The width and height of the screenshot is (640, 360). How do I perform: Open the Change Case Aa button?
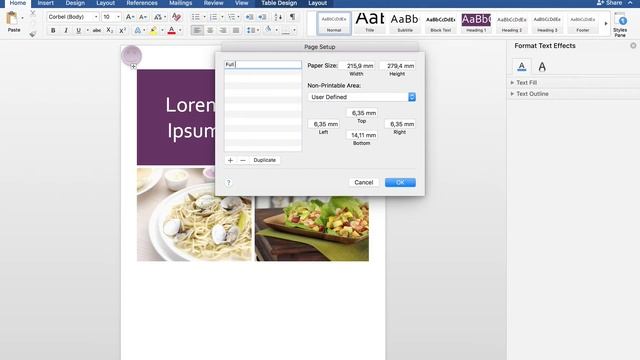pos(158,17)
